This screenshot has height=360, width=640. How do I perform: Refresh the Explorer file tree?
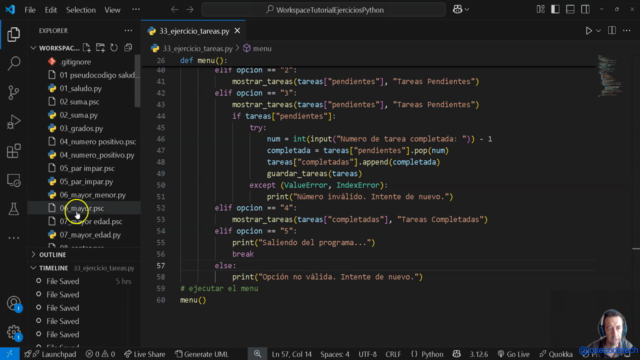tap(114, 48)
